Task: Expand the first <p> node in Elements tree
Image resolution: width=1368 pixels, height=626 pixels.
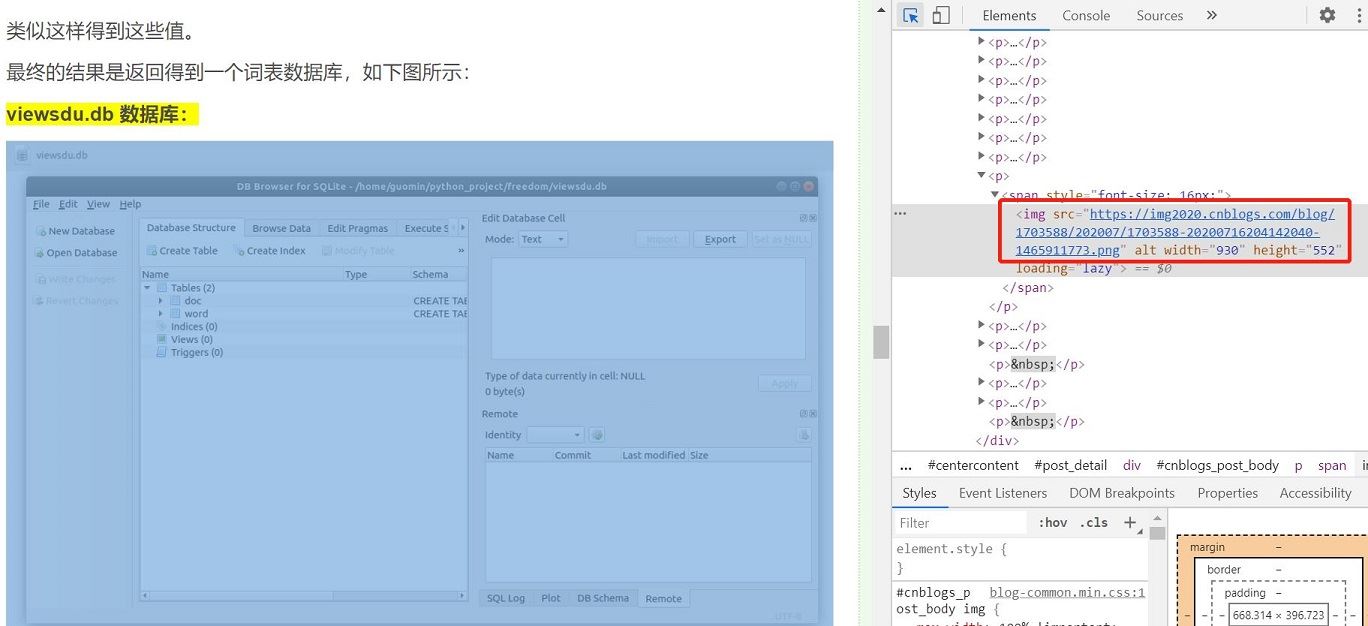Action: click(x=980, y=42)
